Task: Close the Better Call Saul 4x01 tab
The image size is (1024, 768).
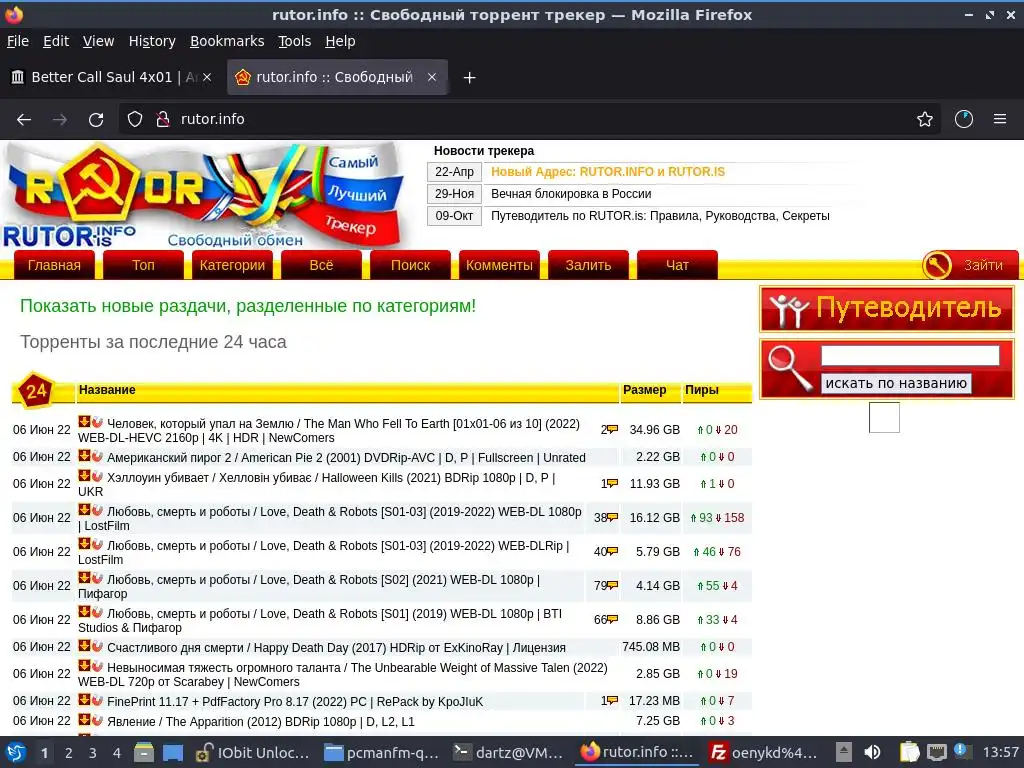Action: click(207, 77)
